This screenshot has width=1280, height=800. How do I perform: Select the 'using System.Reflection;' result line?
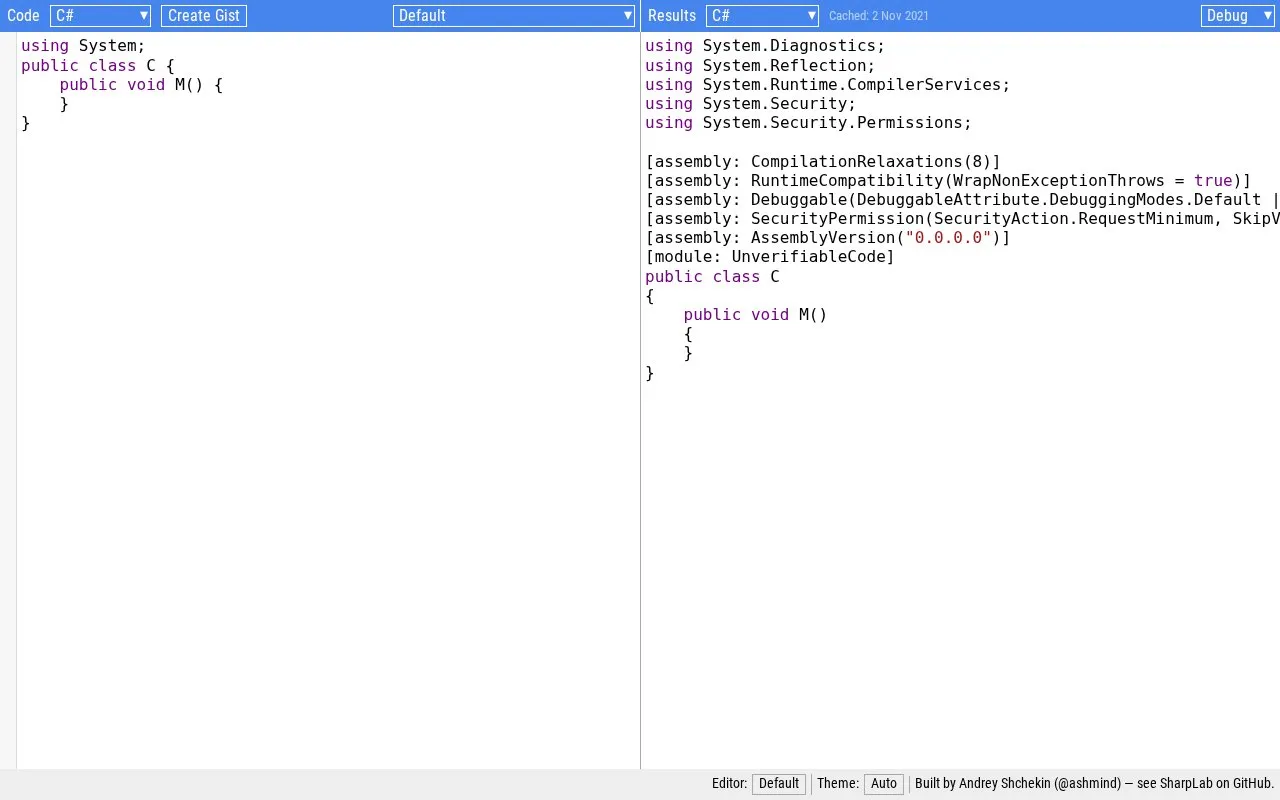760,66
